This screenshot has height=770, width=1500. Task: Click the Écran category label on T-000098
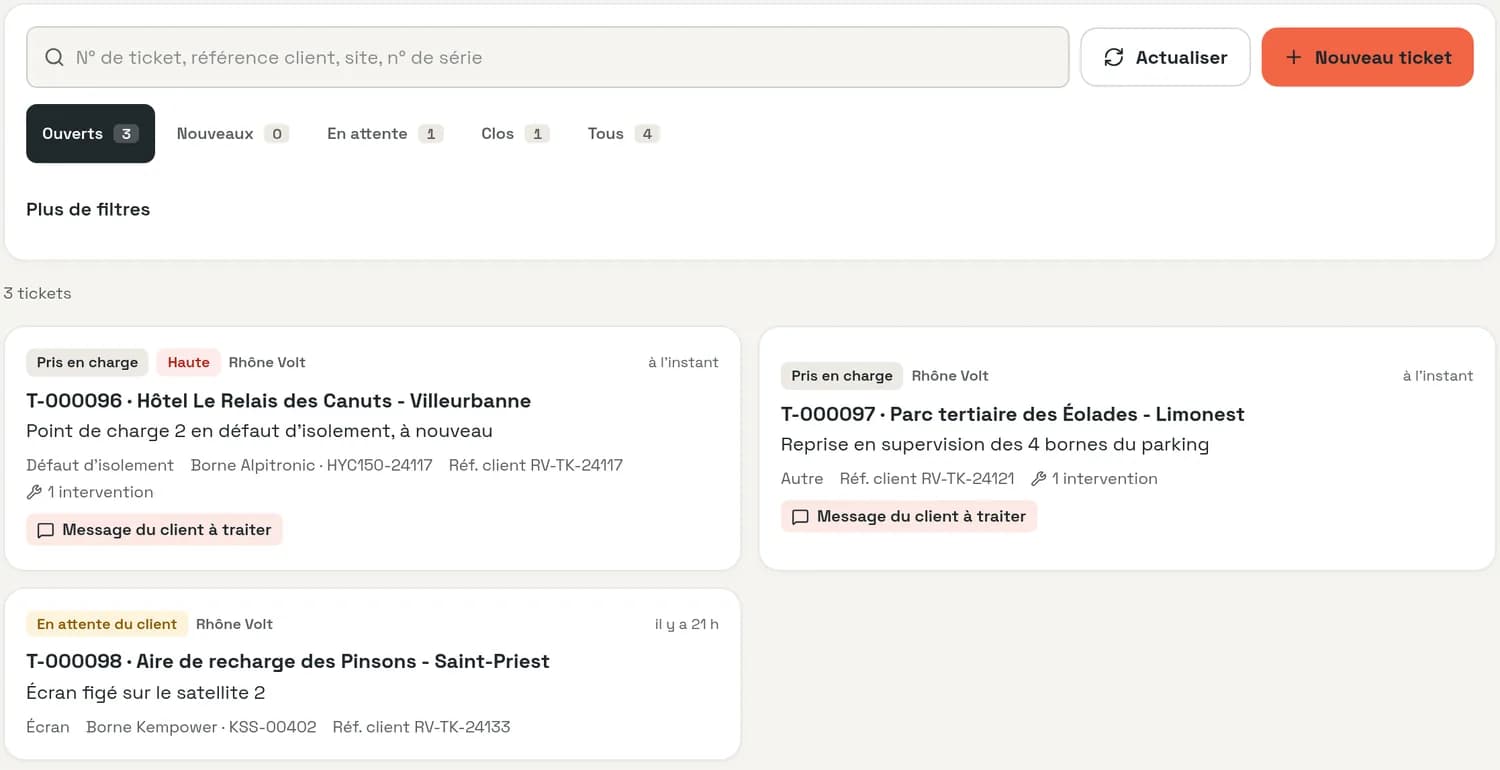[x=48, y=727]
